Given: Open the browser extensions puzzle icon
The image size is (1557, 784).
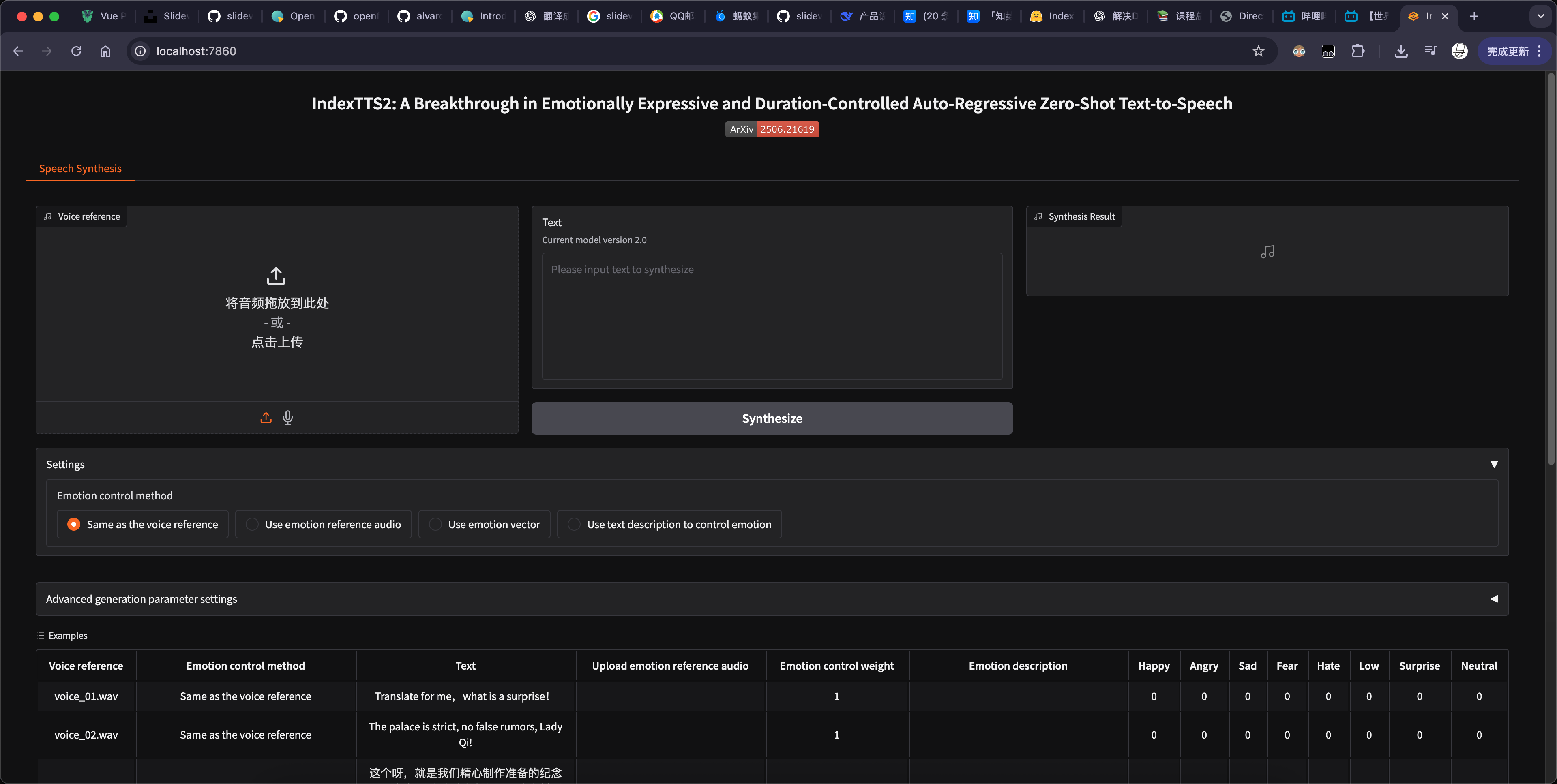Looking at the screenshot, I should (1358, 51).
